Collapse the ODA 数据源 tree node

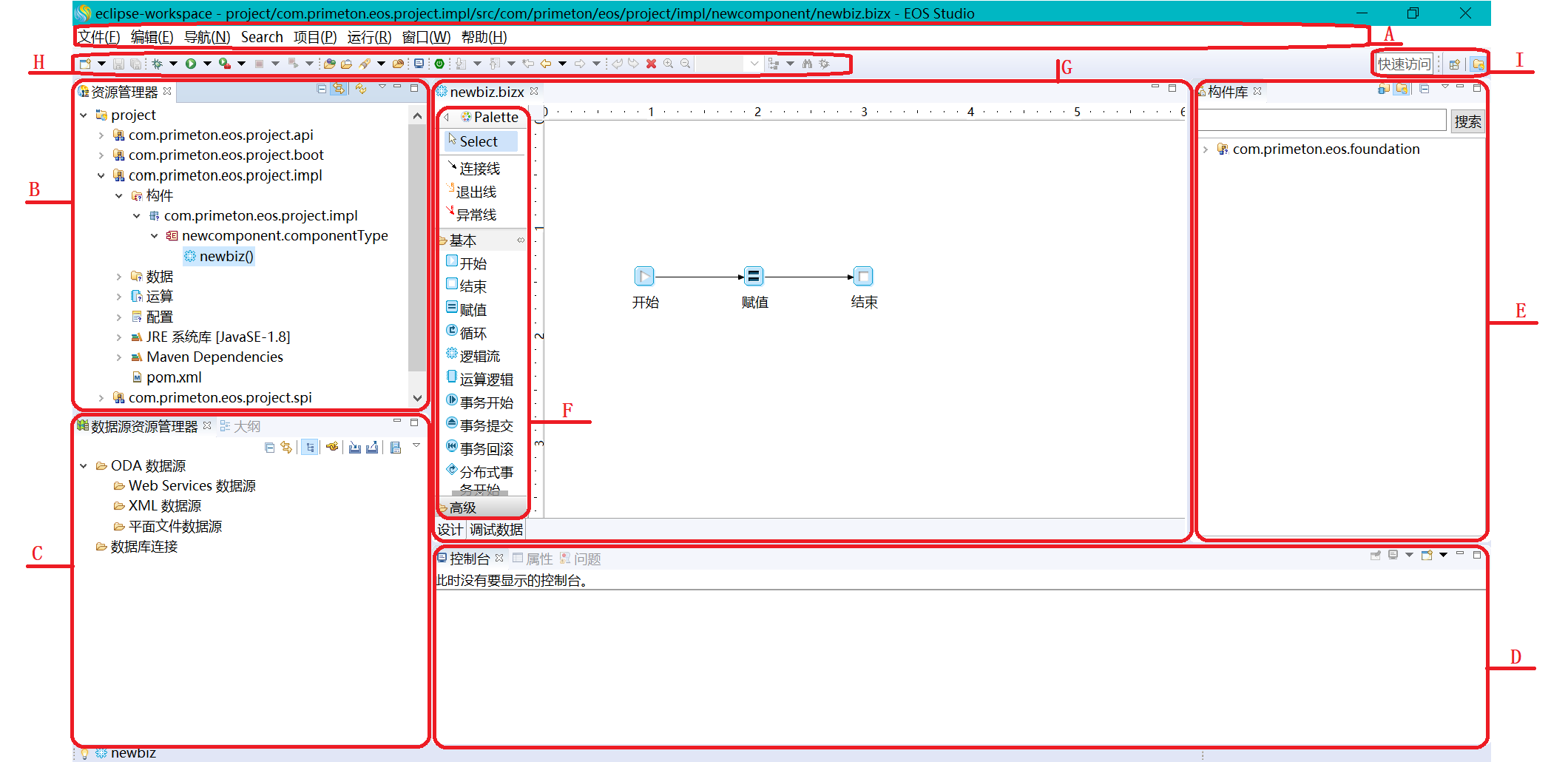[x=84, y=466]
